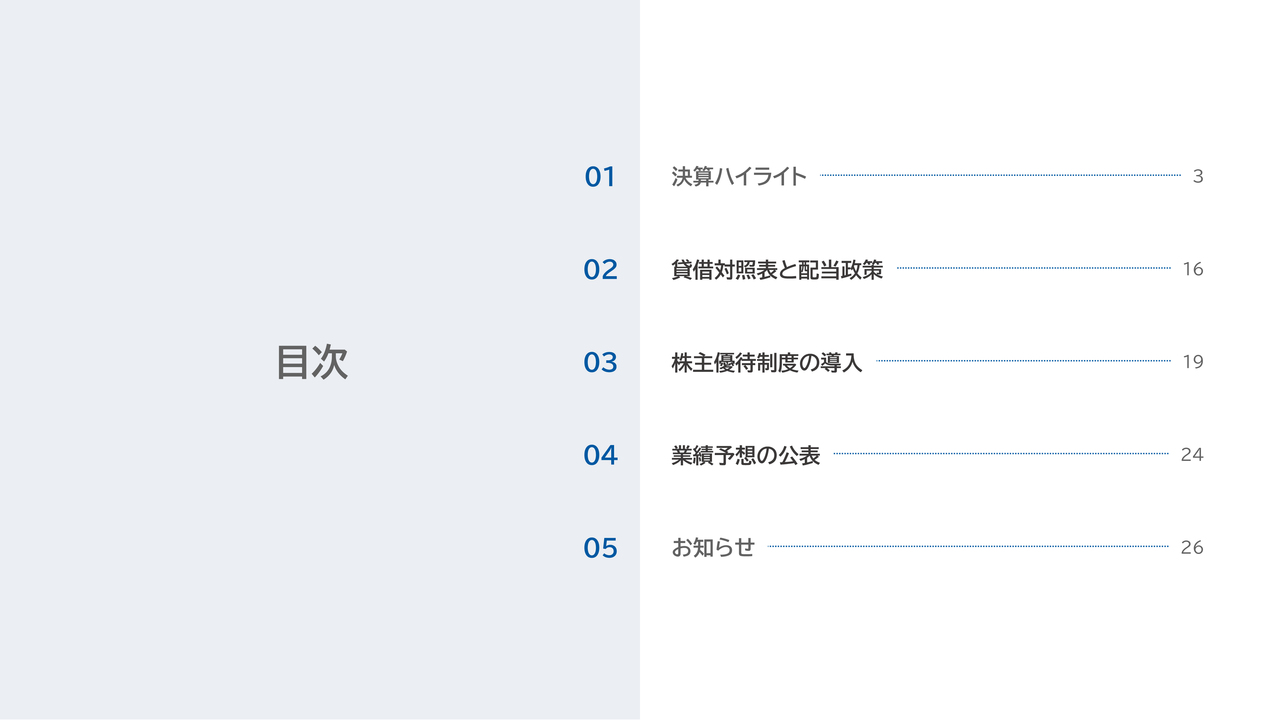Click section number 04
The height and width of the screenshot is (720, 1280).
(x=600, y=455)
